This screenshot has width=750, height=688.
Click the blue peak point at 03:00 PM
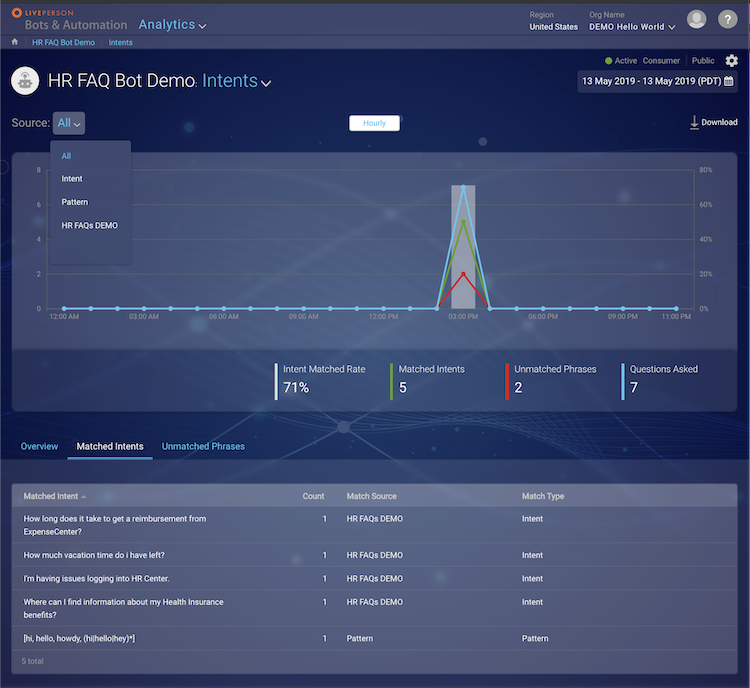pos(463,187)
